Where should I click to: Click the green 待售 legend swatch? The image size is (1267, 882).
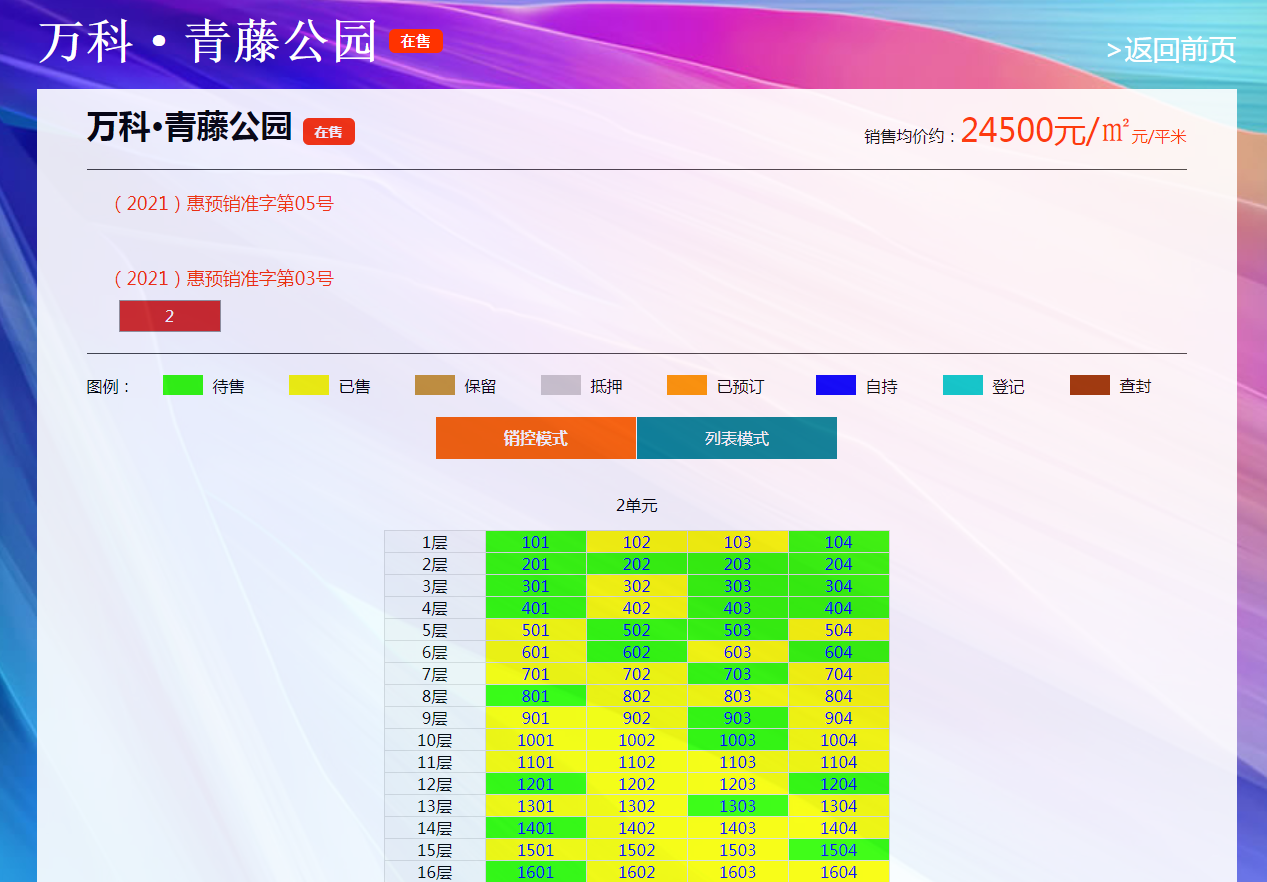tap(183, 385)
